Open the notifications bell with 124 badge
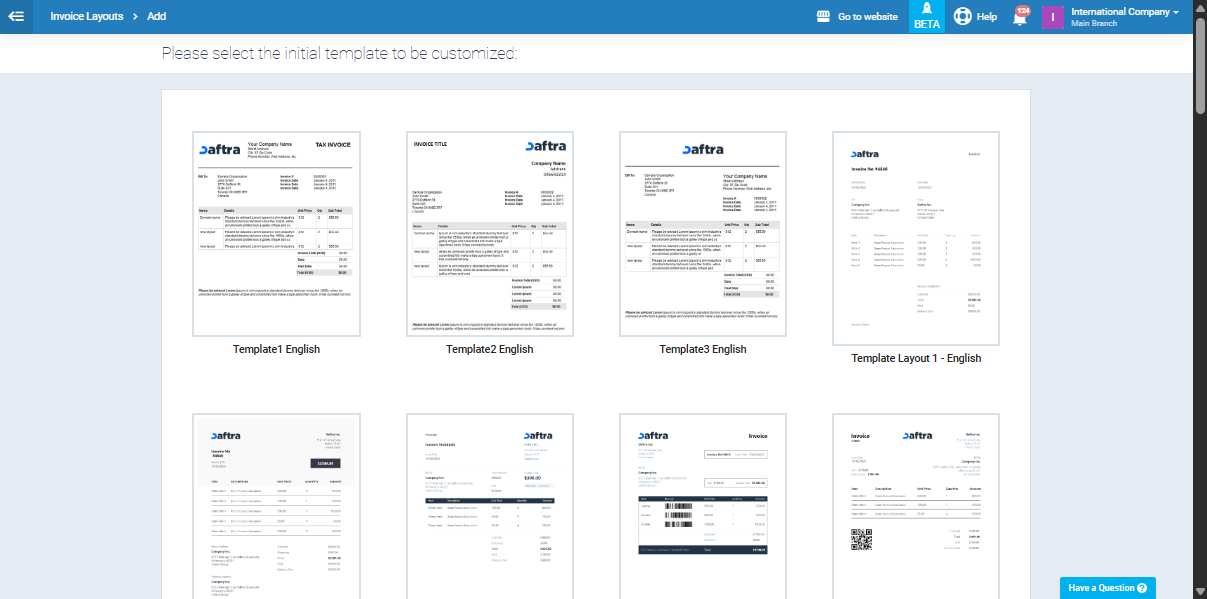Viewport: 1207px width, 599px height. (x=1020, y=17)
